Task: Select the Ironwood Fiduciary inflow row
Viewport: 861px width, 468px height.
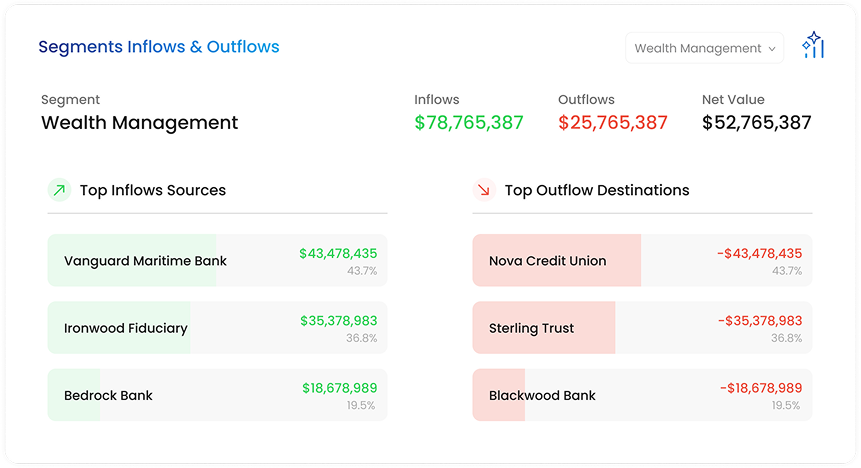Action: (x=217, y=327)
